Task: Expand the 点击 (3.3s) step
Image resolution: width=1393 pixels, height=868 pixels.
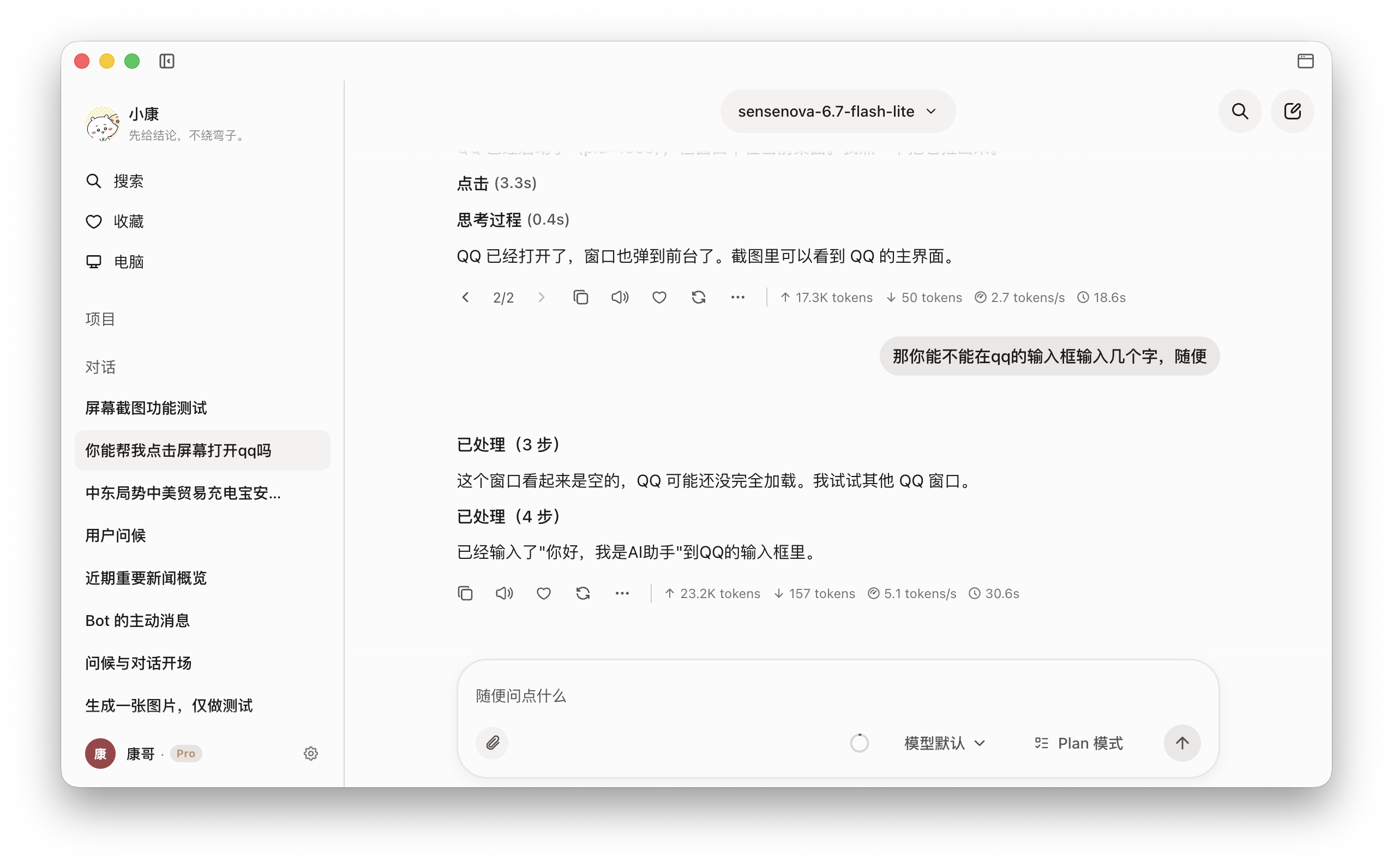Action: (x=497, y=183)
